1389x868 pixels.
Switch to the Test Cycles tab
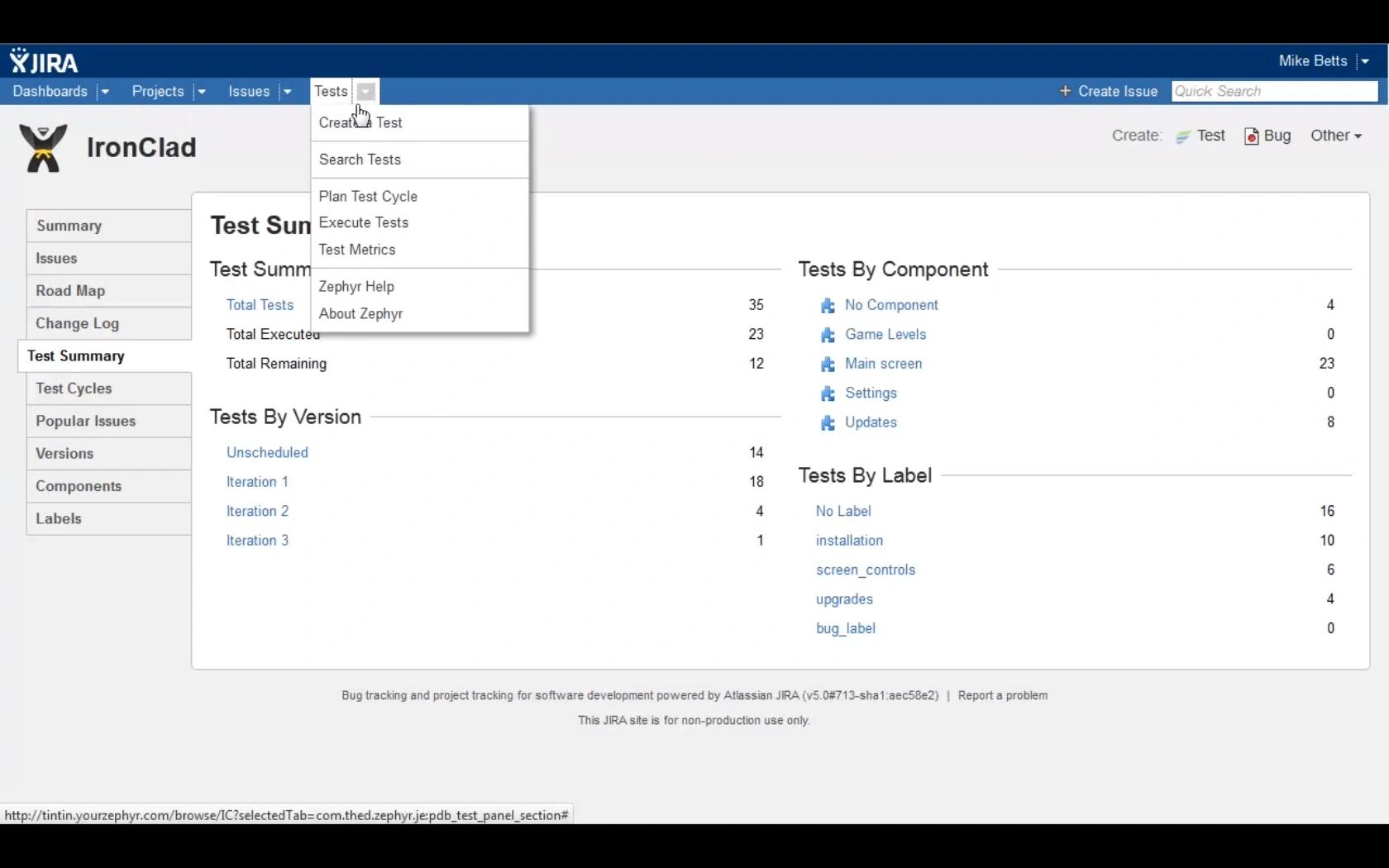point(109,389)
